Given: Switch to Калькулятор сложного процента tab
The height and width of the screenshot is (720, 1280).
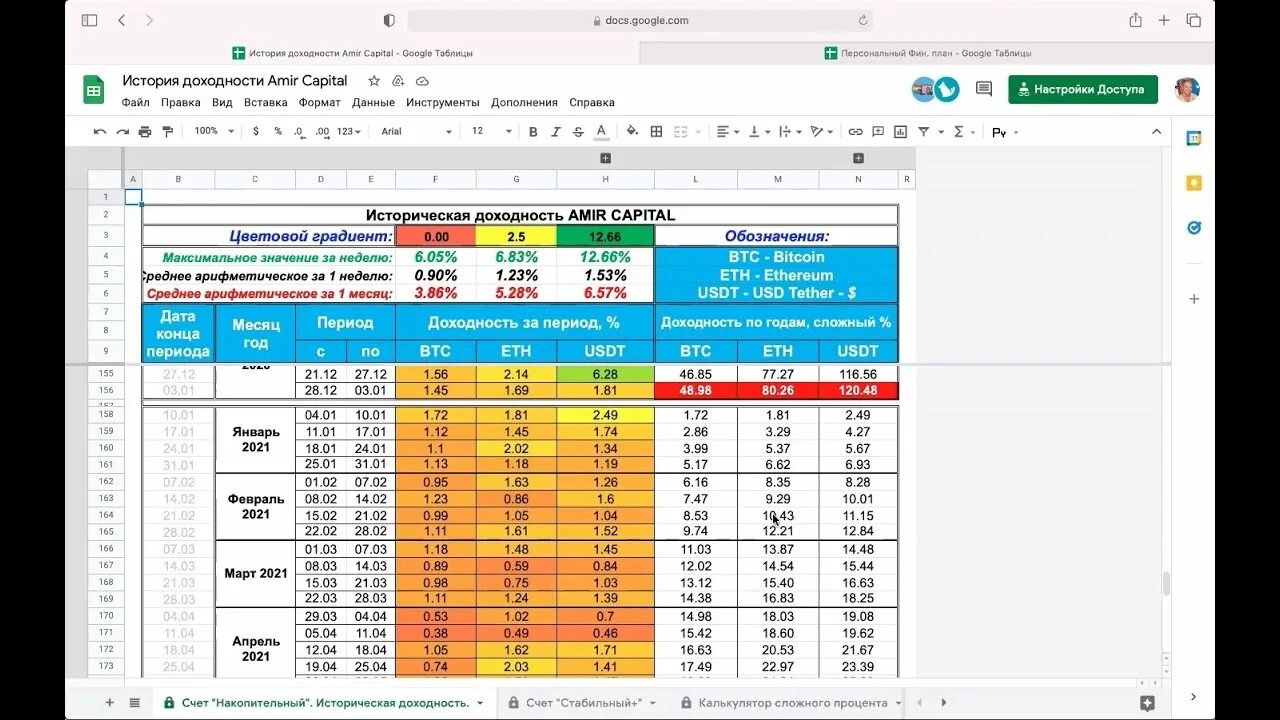Looking at the screenshot, I should click(x=793, y=703).
